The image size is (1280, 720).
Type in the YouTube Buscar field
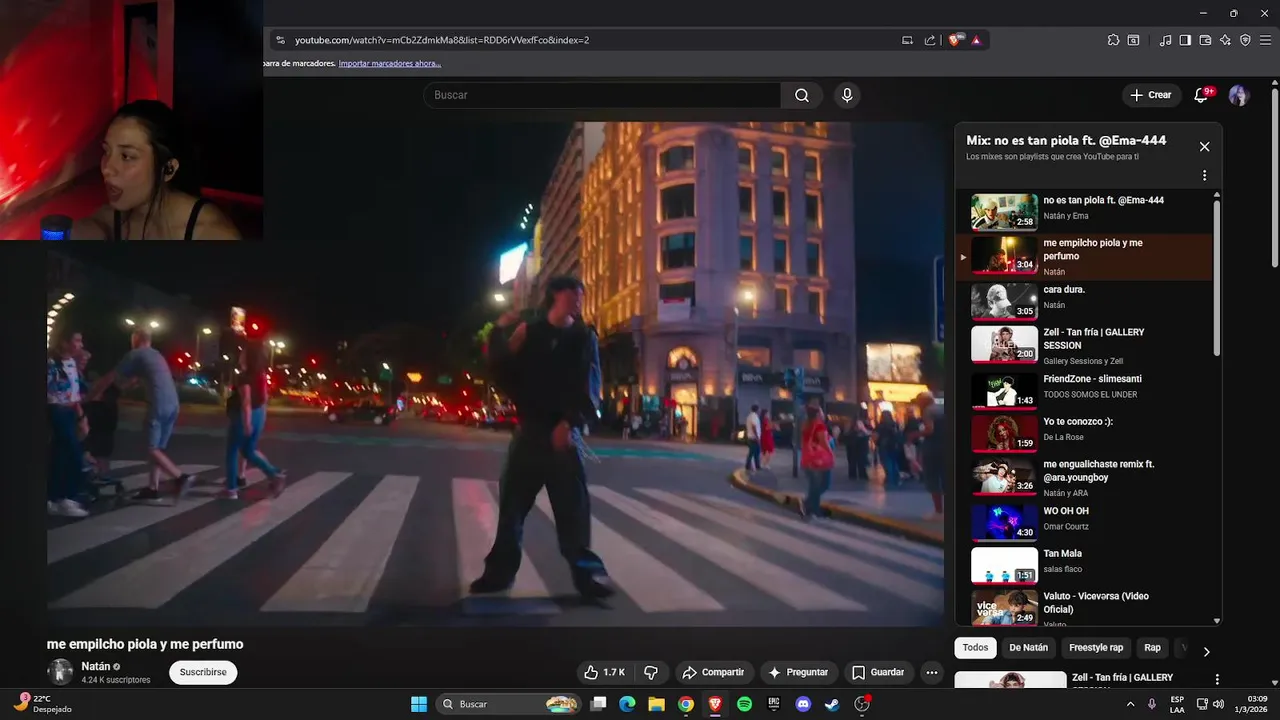click(x=602, y=95)
